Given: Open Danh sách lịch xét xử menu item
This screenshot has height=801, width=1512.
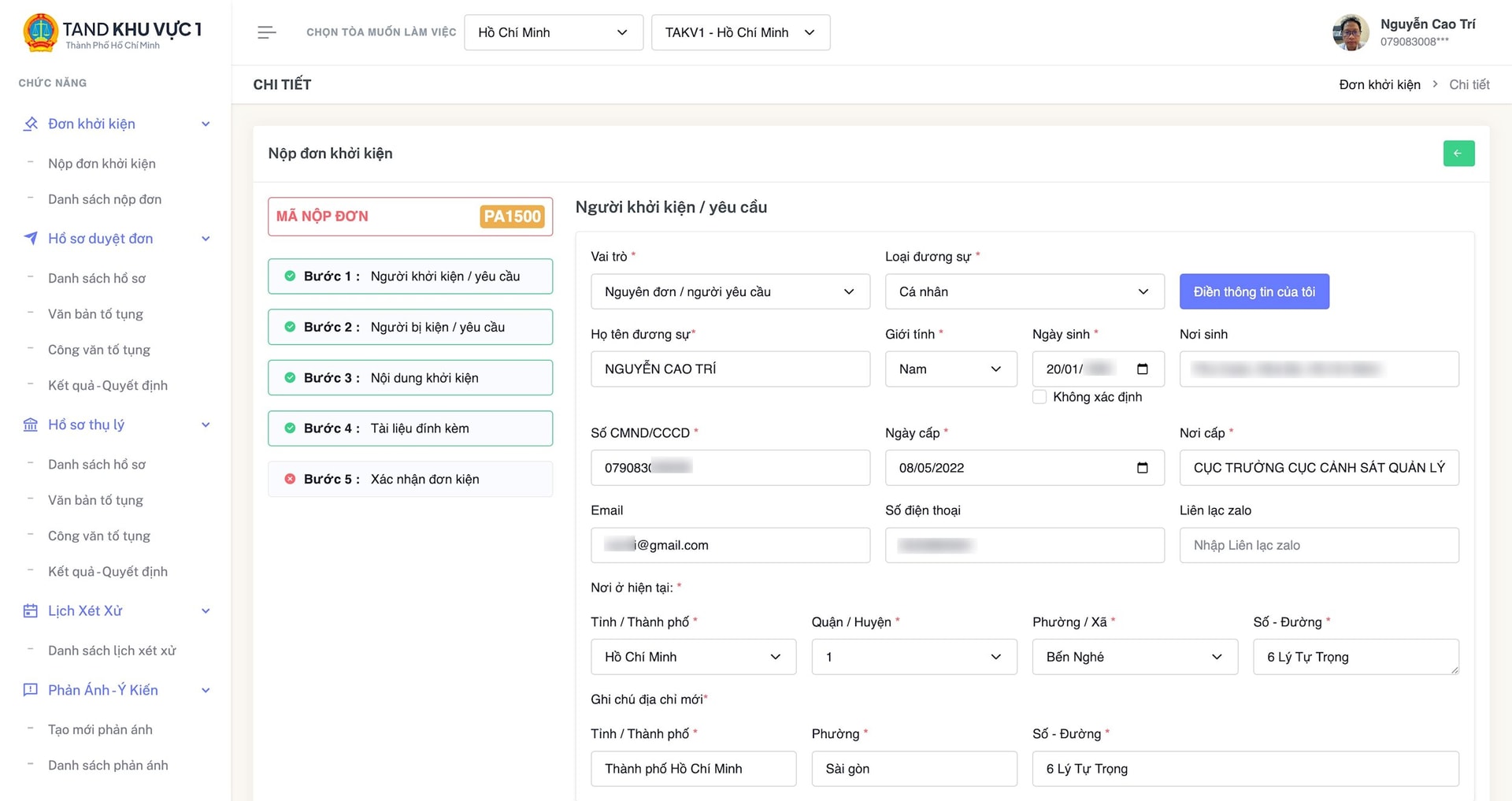Looking at the screenshot, I should pyautogui.click(x=112, y=651).
